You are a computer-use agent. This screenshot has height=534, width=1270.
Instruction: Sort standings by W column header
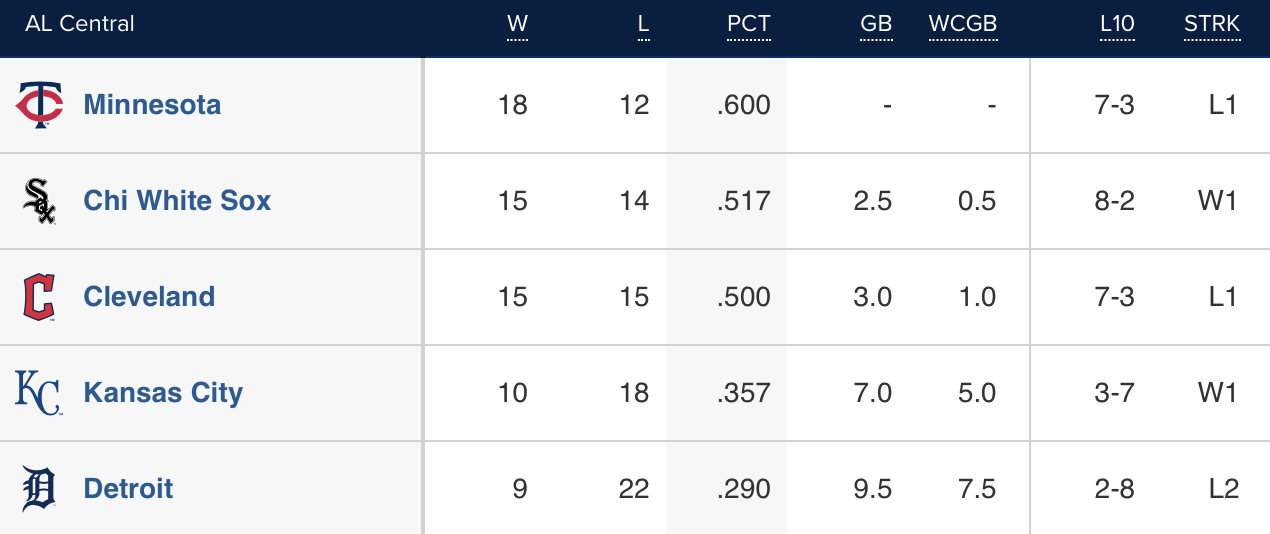[x=517, y=24]
